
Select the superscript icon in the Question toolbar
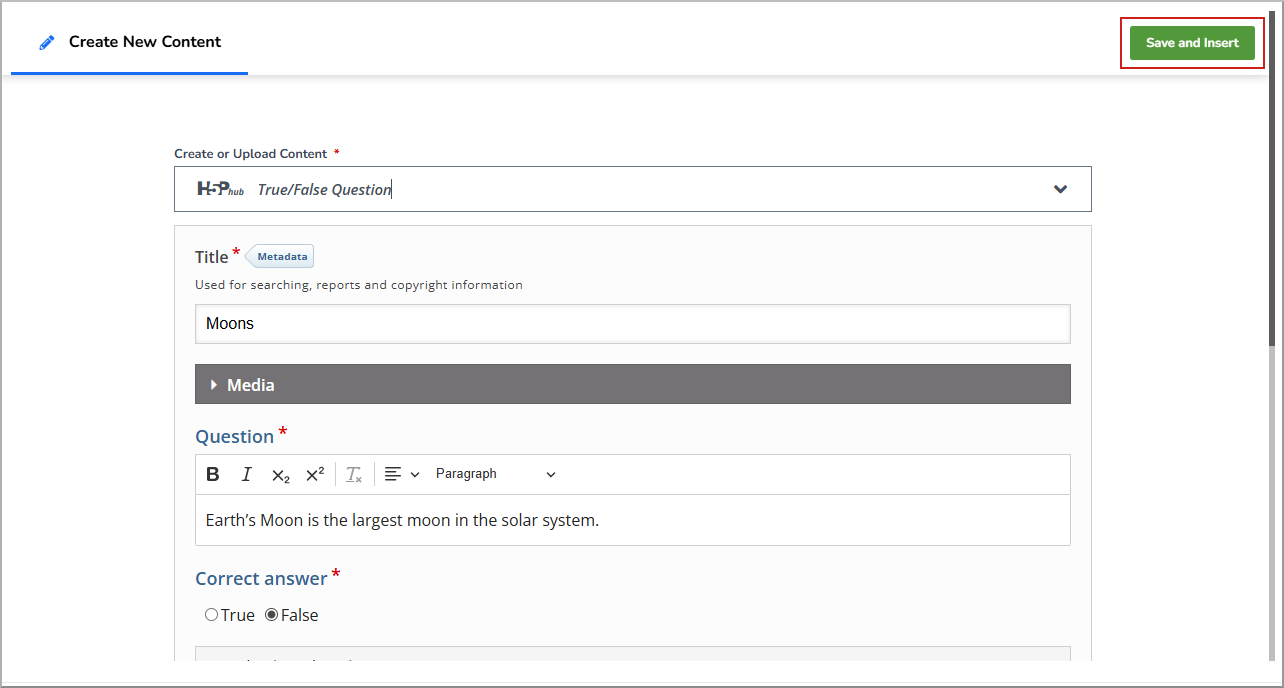(x=315, y=473)
